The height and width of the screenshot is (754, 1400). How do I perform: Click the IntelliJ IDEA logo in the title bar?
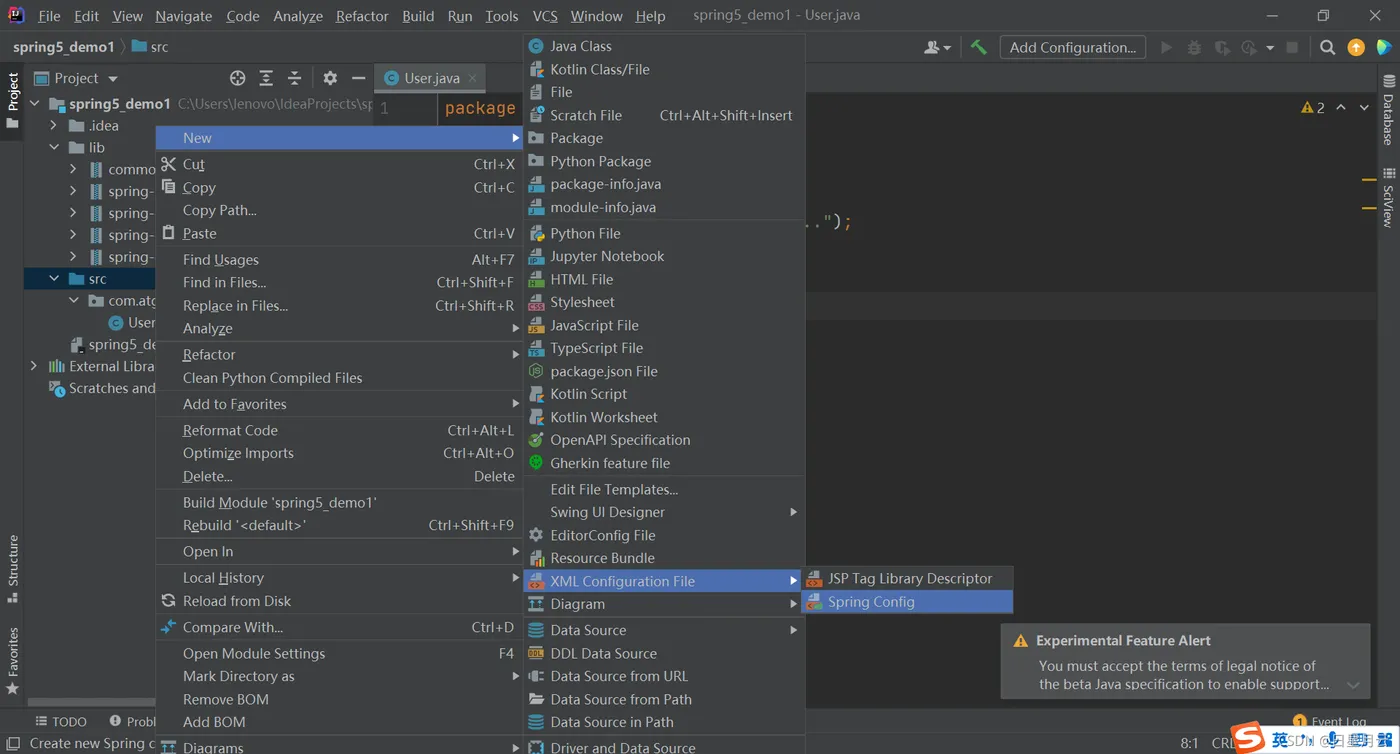tap(16, 15)
